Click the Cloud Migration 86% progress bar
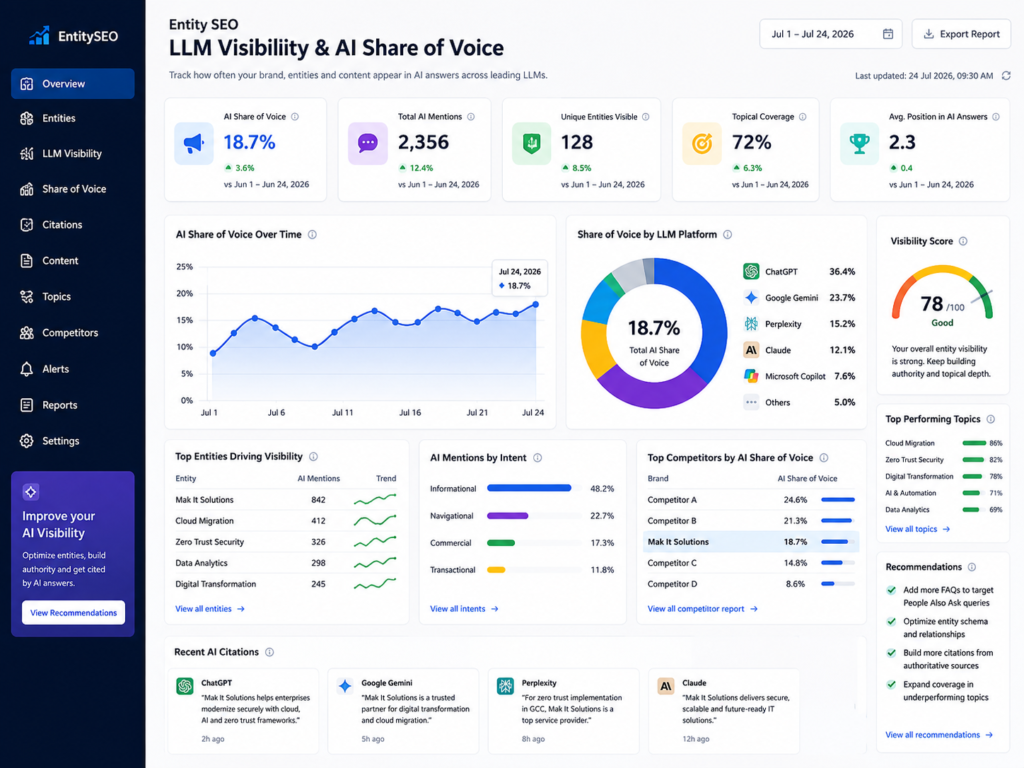Viewport: 1024px width, 768px height. (x=974, y=443)
